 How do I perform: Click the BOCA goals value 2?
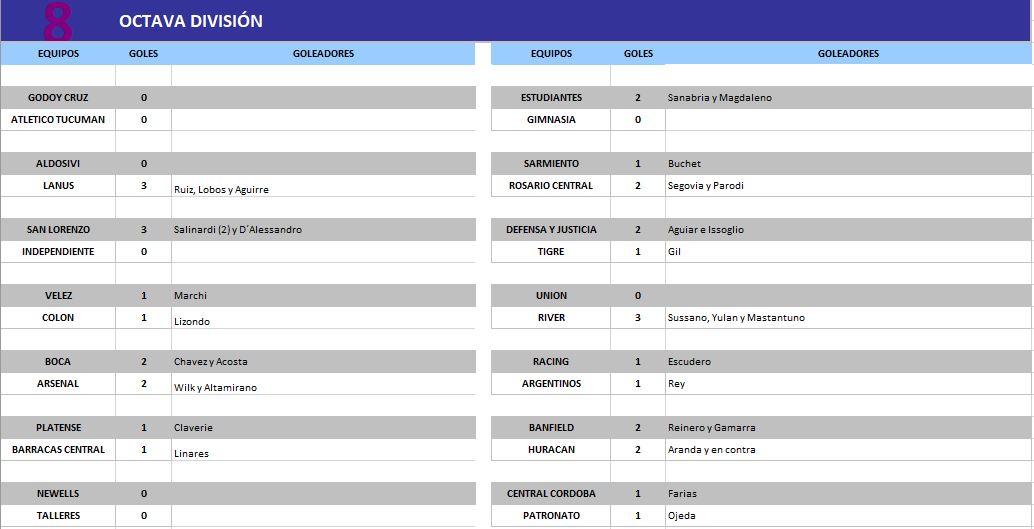(144, 361)
